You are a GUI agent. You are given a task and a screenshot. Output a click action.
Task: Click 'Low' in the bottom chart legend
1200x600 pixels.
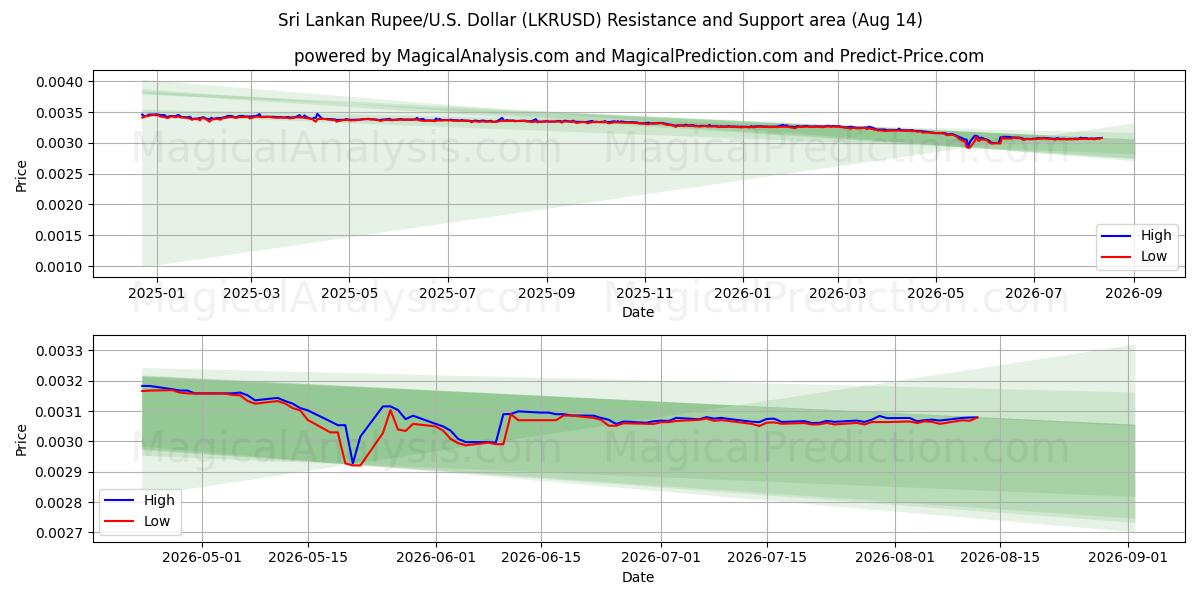tap(156, 521)
